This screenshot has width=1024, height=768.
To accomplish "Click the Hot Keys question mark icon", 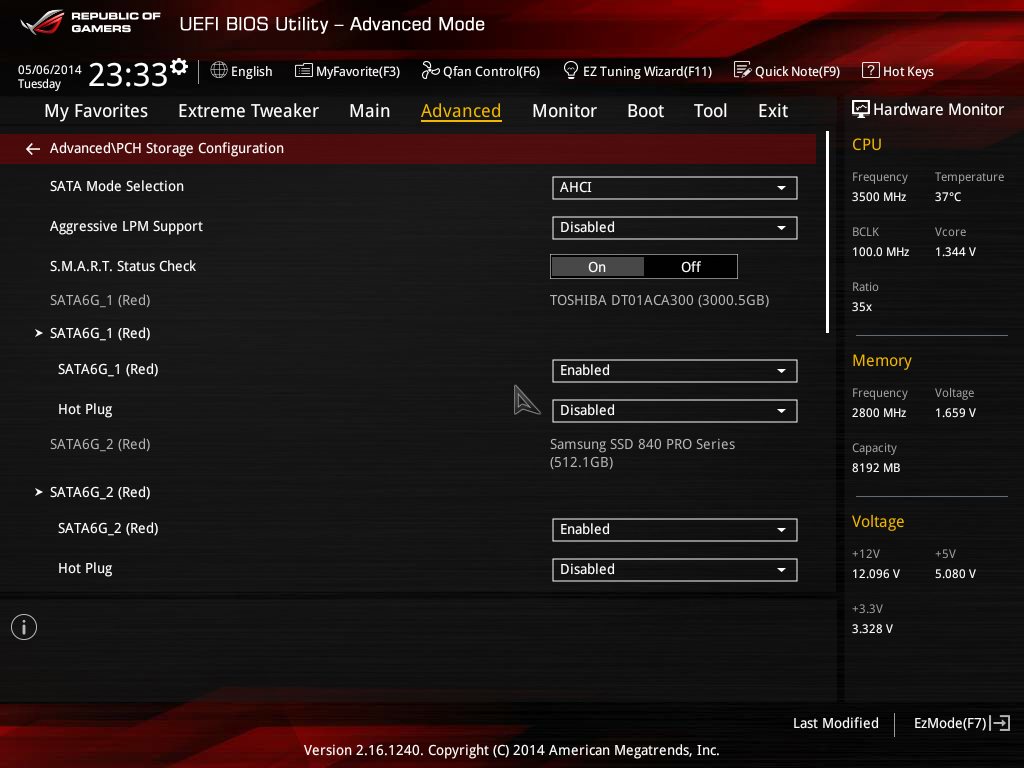I will [x=870, y=71].
